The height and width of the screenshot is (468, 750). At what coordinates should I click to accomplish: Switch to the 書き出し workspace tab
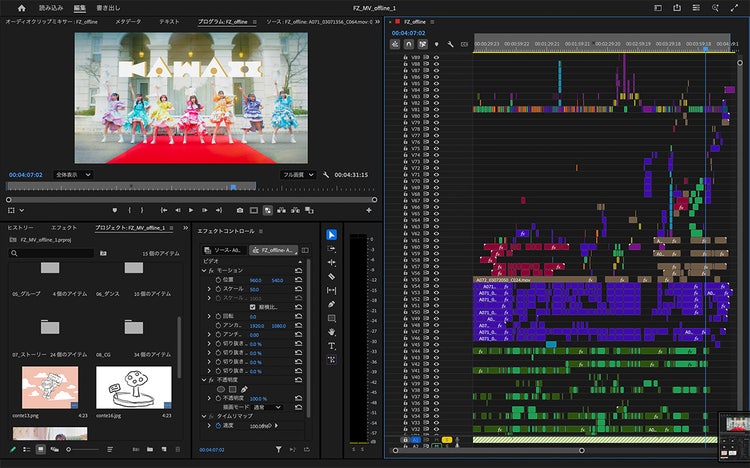pyautogui.click(x=109, y=8)
